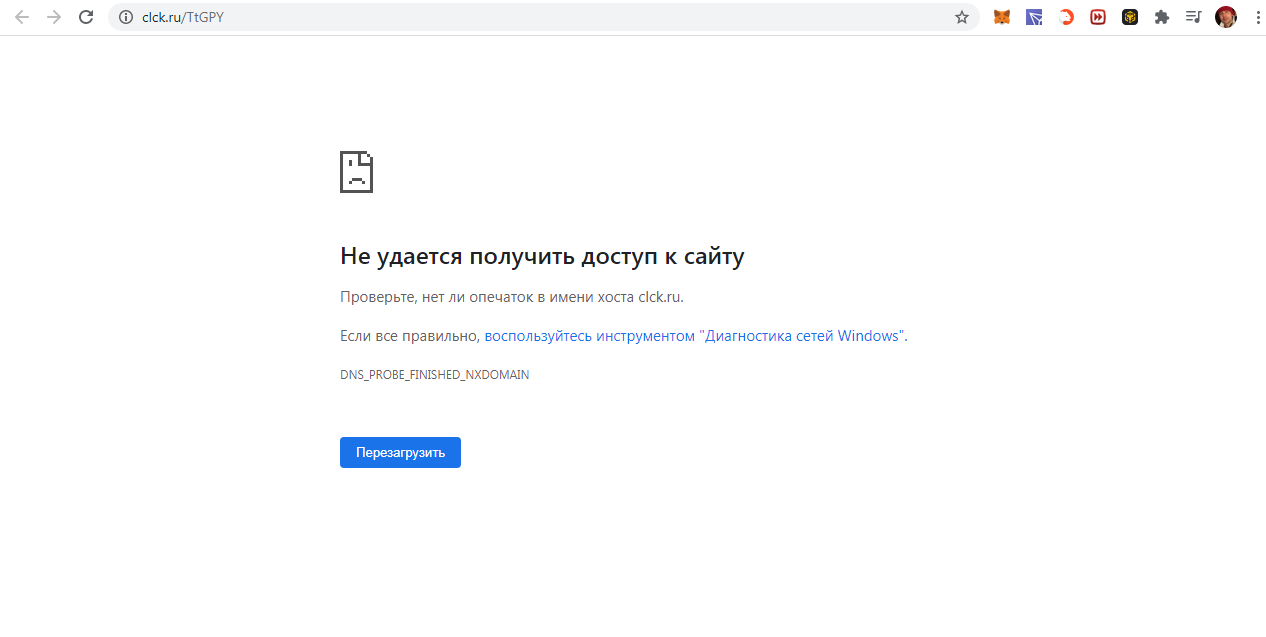Open Chrome three-dot menu
Screen dimensions: 1266x637
[x=1256, y=17]
